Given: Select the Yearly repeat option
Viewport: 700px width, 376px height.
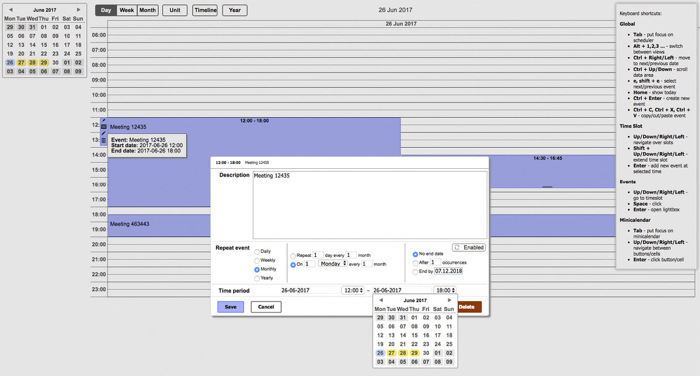Looking at the screenshot, I should (x=257, y=279).
